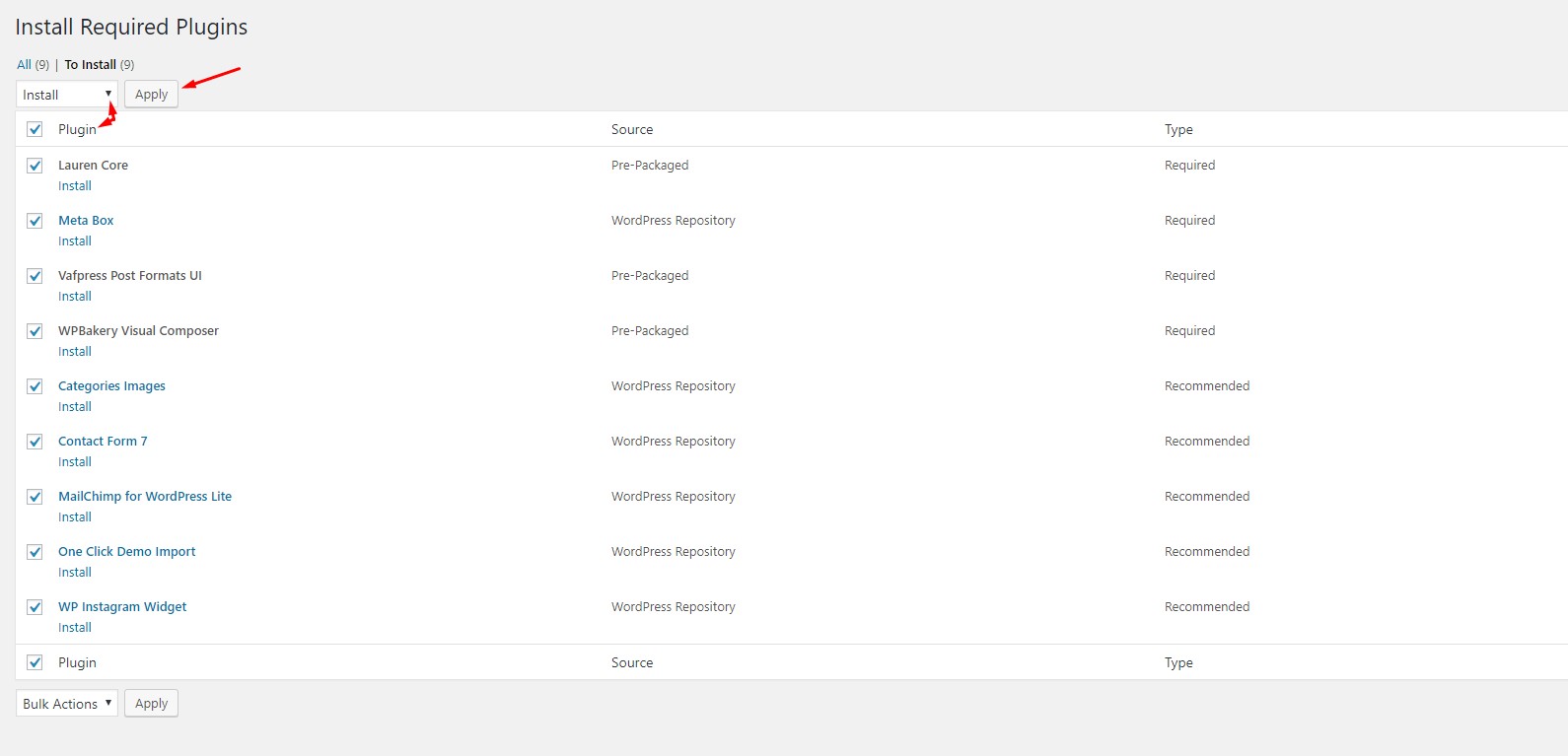1568x756 pixels.
Task: Open MailChimp for WordPress Lite link
Action: pos(145,497)
